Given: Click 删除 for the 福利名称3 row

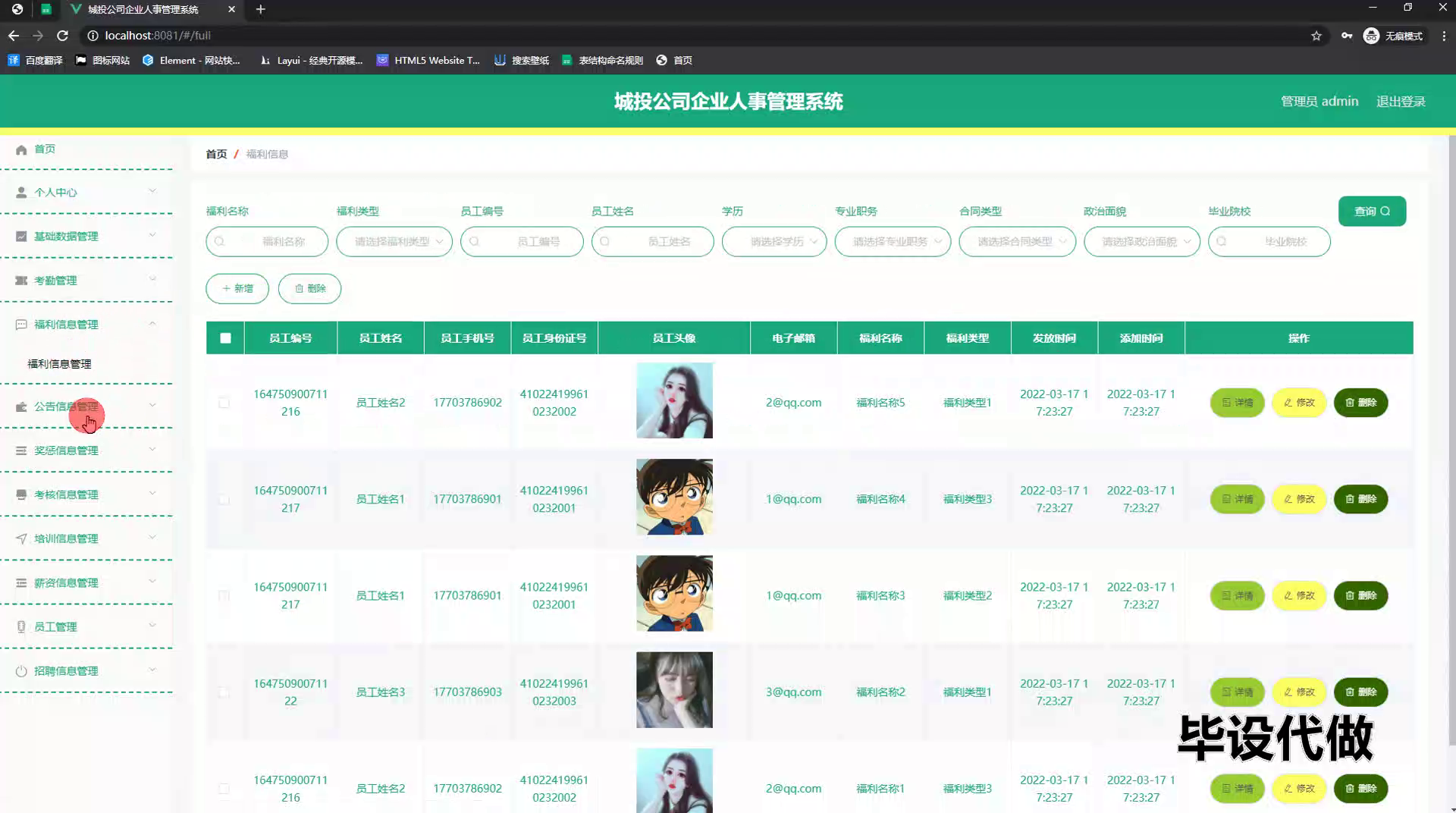Looking at the screenshot, I should [x=1360, y=595].
